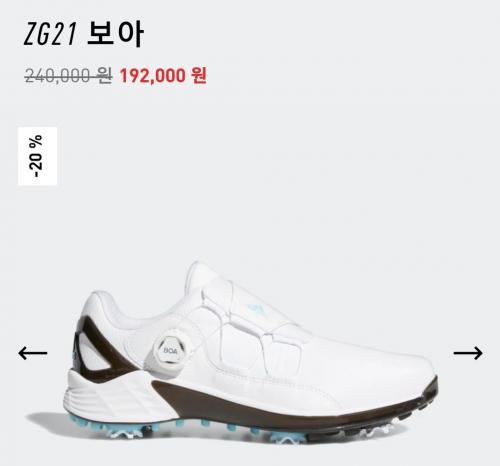
Task: Click the -20 % discount badge
Action: (x=37, y=156)
